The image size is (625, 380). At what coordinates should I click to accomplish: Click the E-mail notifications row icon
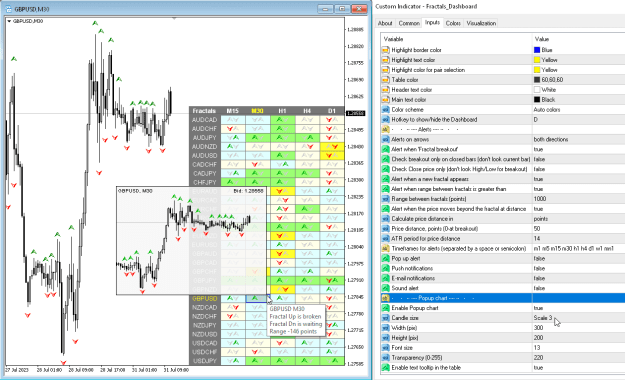point(385,278)
